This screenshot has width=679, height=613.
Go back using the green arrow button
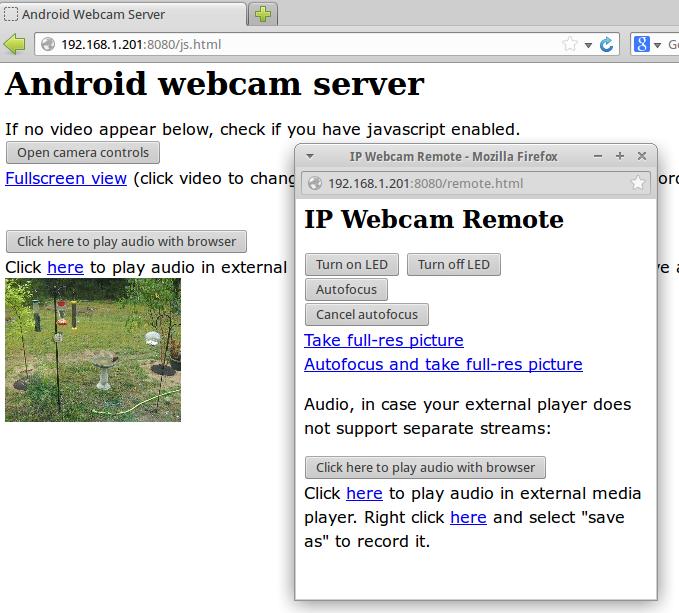14,44
